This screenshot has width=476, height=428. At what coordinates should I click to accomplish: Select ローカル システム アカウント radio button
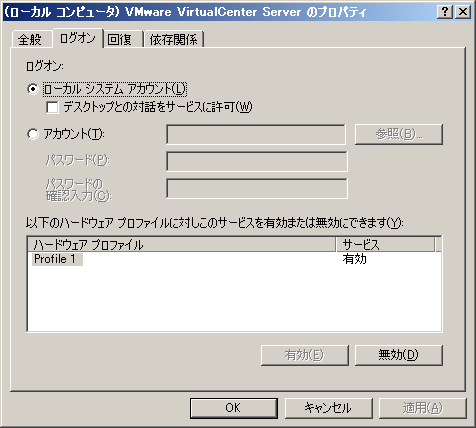pyautogui.click(x=33, y=89)
